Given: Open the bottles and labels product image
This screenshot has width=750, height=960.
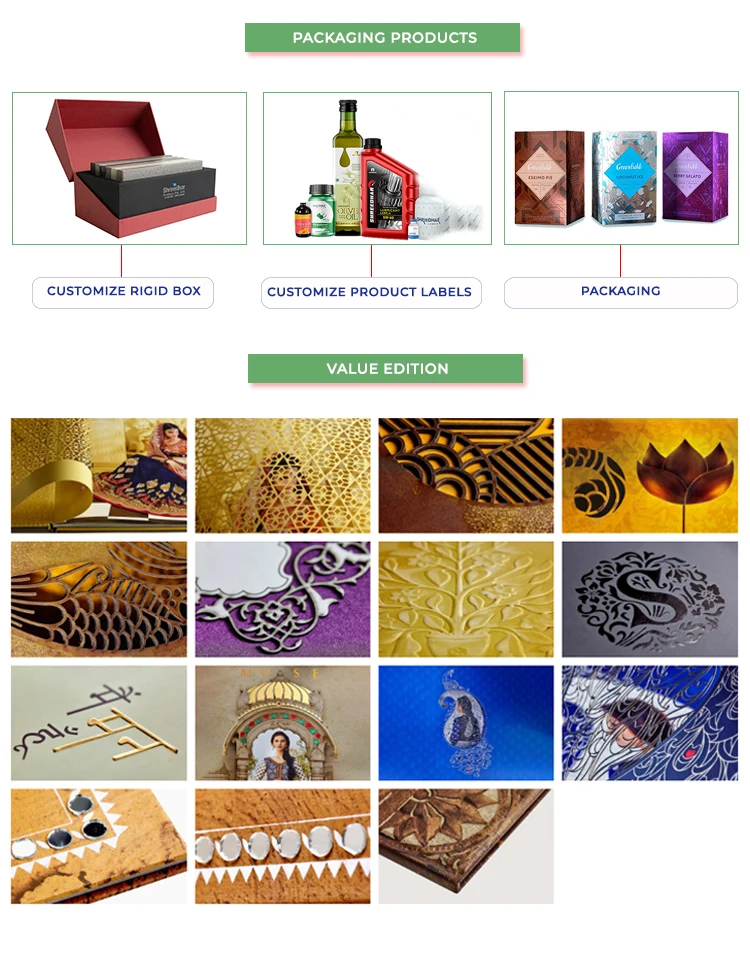Looking at the screenshot, I should 377,168.
